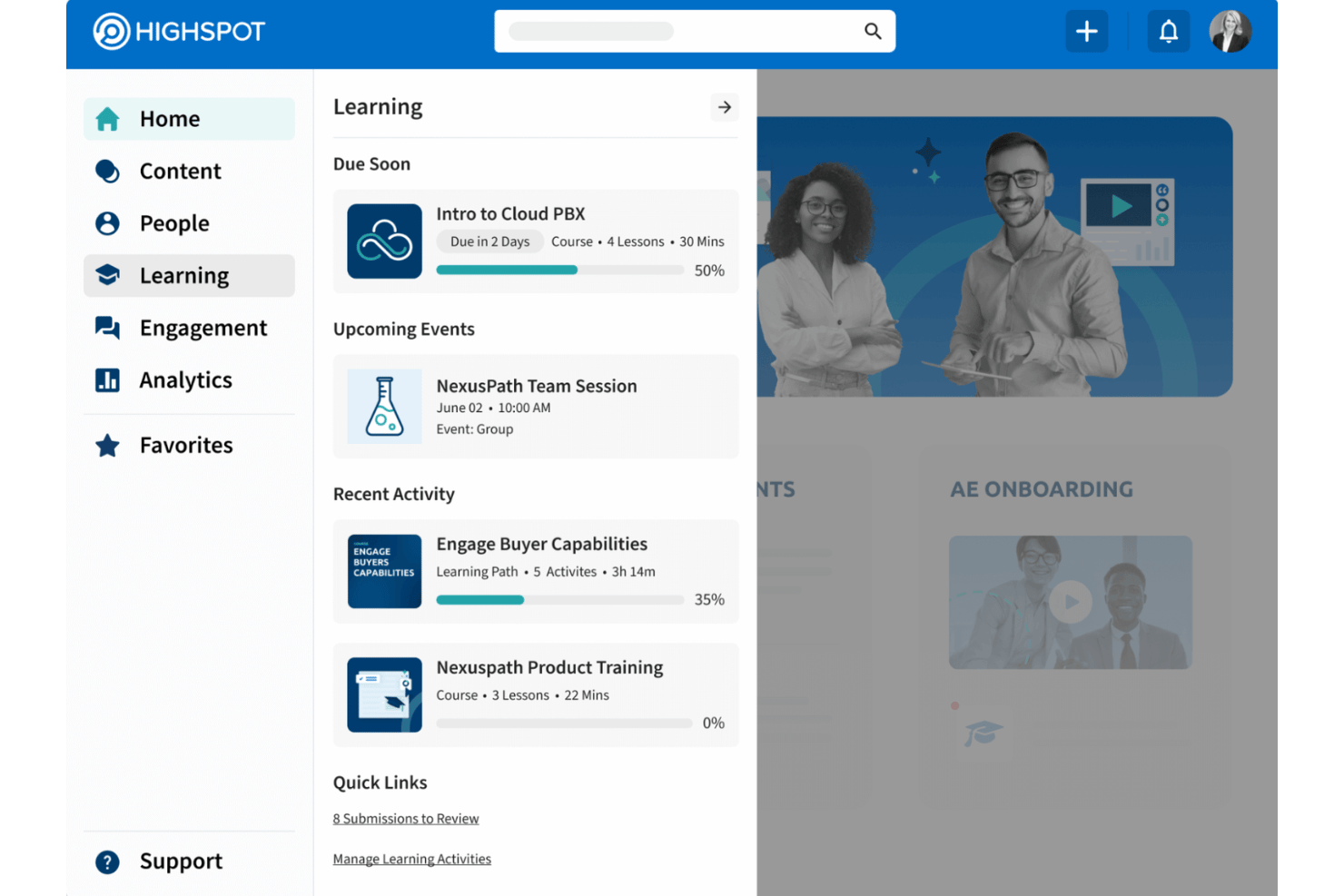The width and height of the screenshot is (1344, 896).
Task: Open Analytics in sidebar
Action: click(189, 379)
